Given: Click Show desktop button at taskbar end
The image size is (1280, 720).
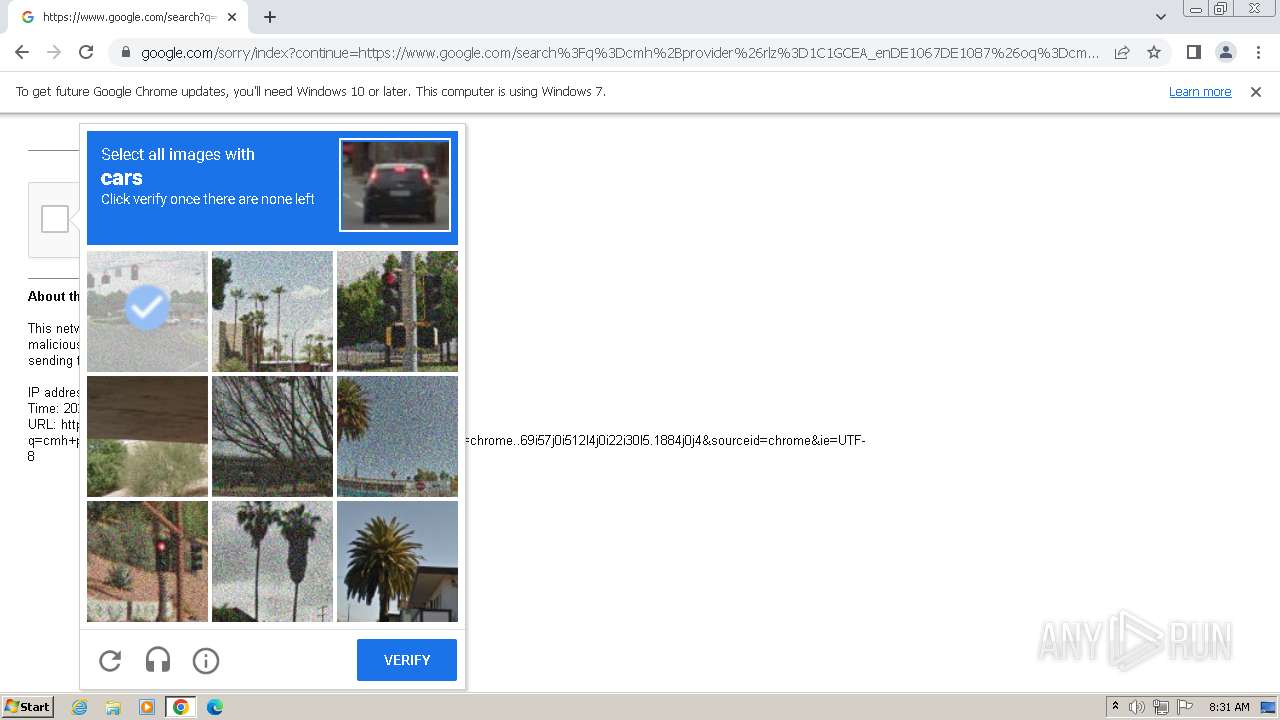Looking at the screenshot, I should [x=1270, y=707].
